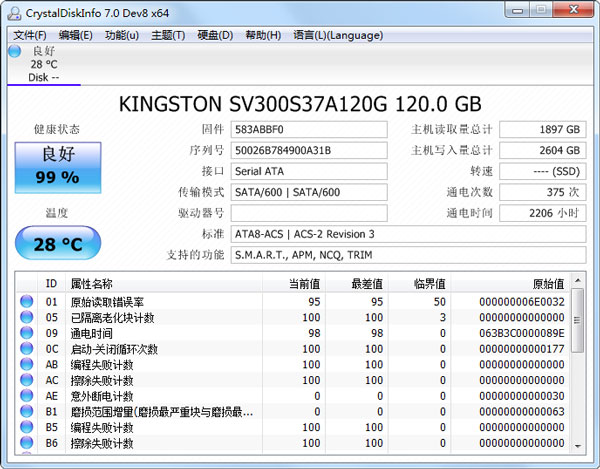Click raw value 0000000000177

click(522, 349)
